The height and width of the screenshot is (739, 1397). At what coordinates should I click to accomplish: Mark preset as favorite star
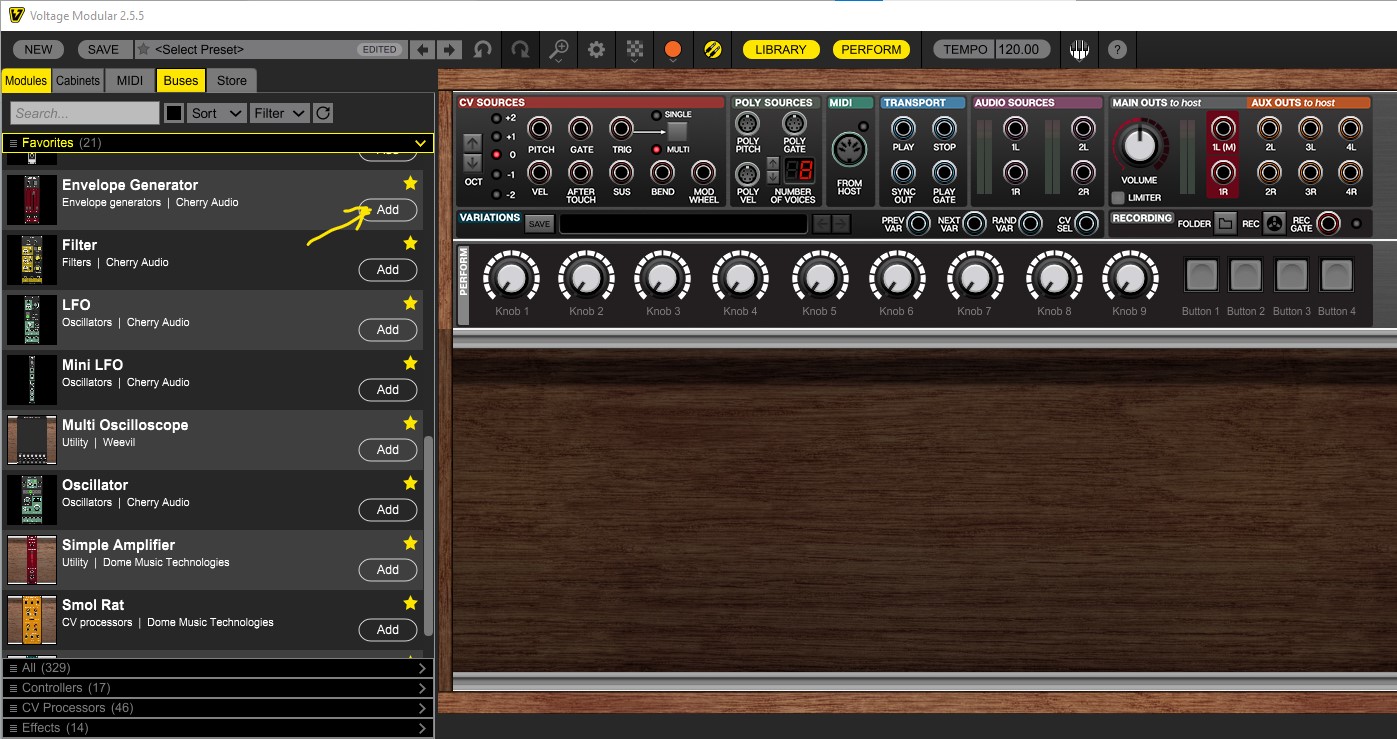tap(144, 49)
